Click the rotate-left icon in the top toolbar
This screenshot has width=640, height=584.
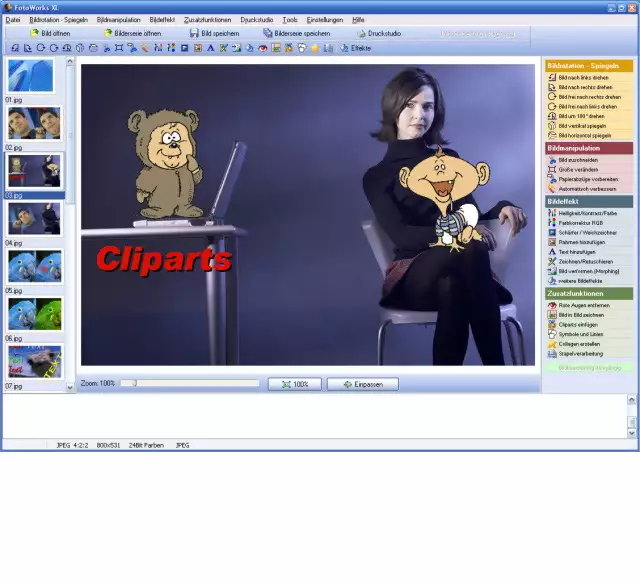(x=15, y=48)
